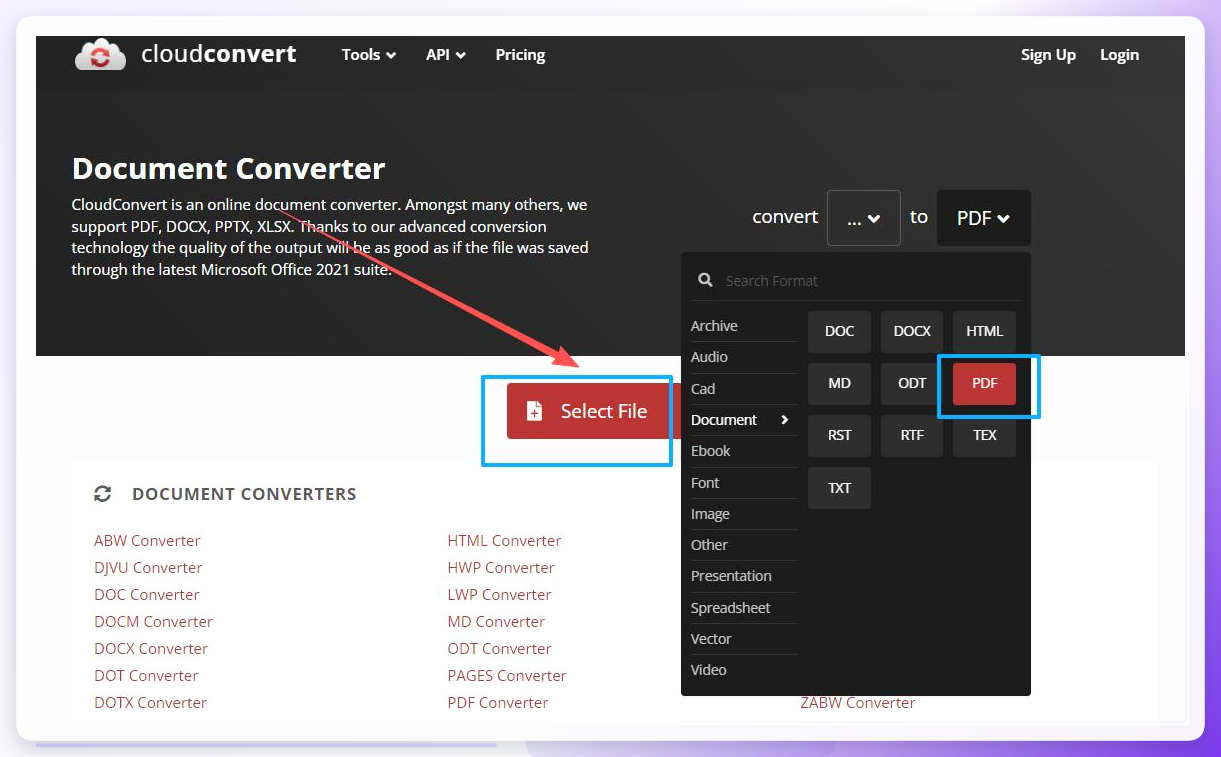
Task: Open the DOCM Converter link
Action: (x=153, y=622)
